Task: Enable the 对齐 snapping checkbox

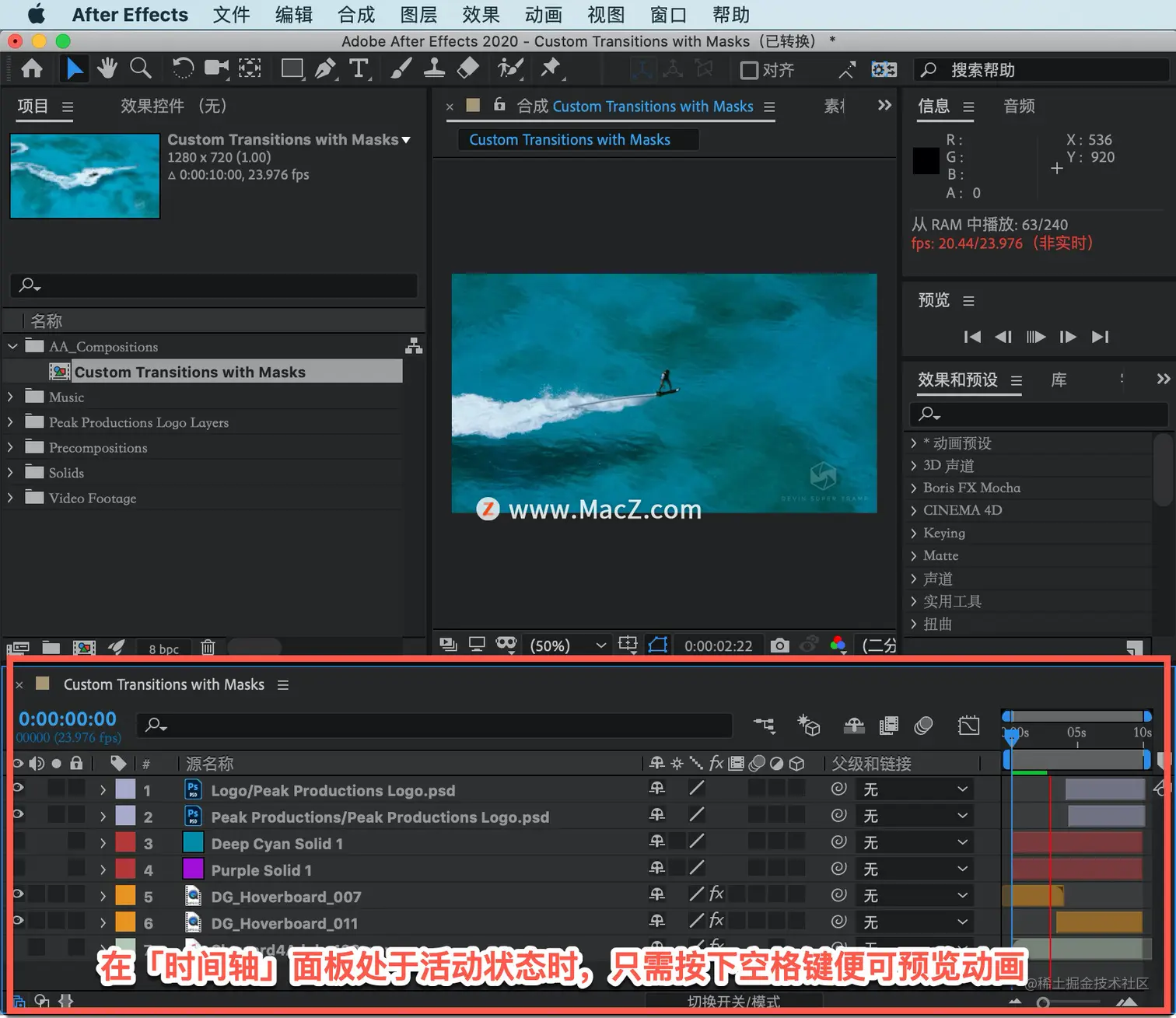Action: pos(749,71)
